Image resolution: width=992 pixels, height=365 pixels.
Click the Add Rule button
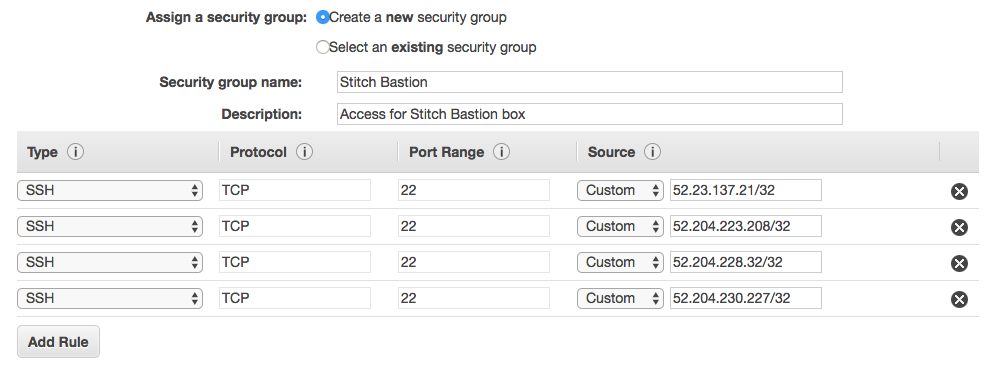click(58, 342)
